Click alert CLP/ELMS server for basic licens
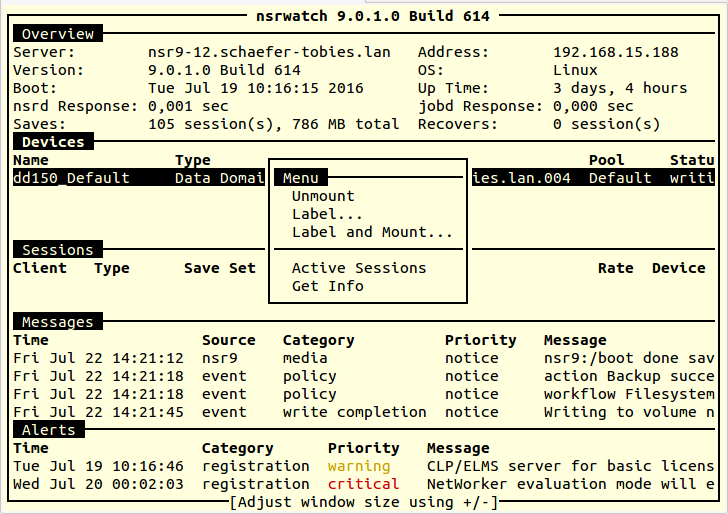Viewport: 728px width, 514px height. [x=571, y=466]
